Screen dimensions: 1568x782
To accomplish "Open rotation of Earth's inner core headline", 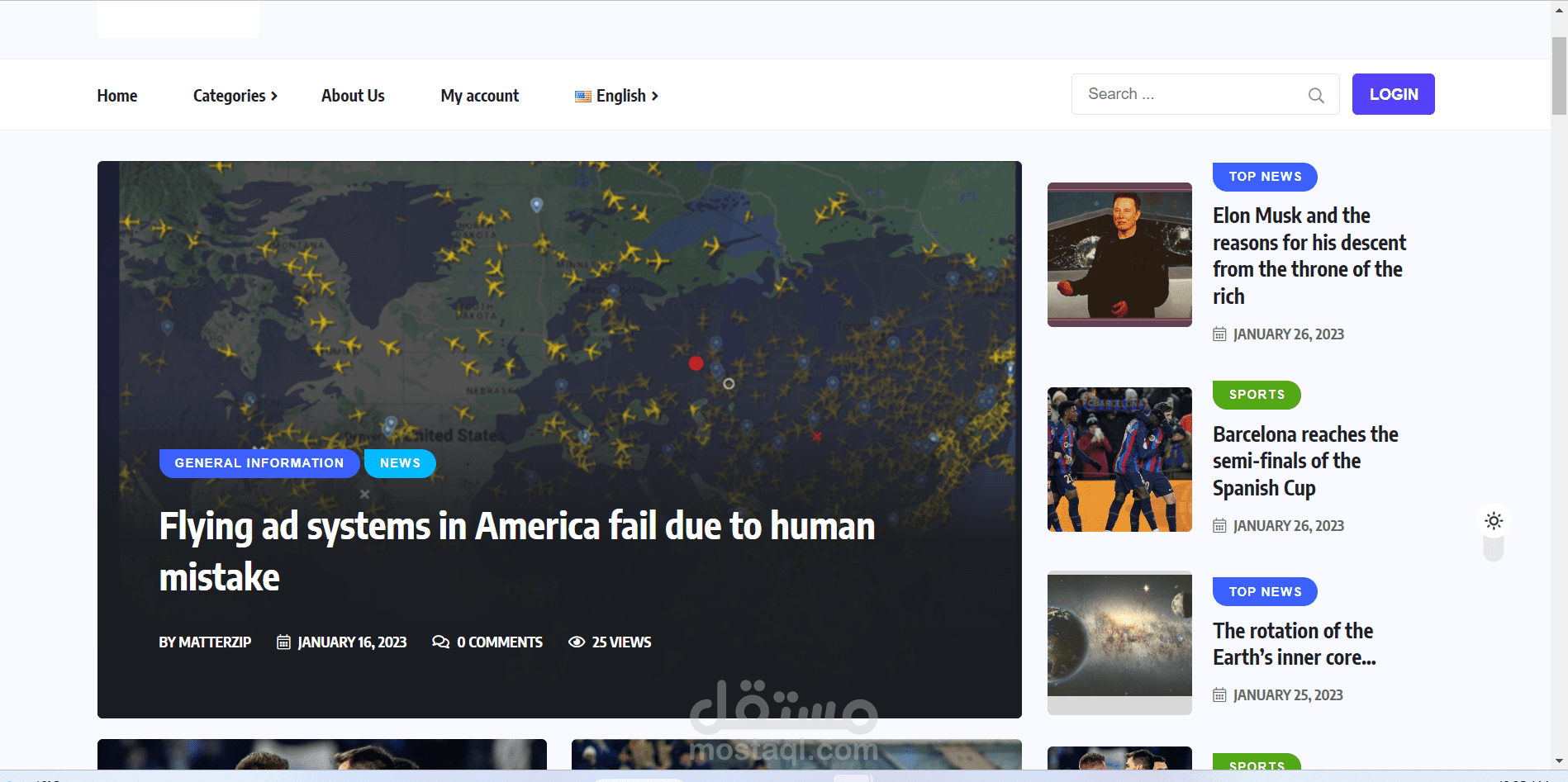I will click(x=1295, y=644).
